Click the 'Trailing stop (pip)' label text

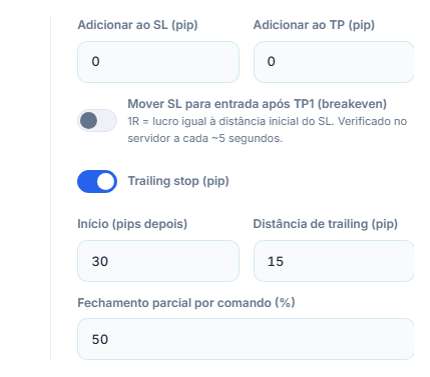coord(178,181)
